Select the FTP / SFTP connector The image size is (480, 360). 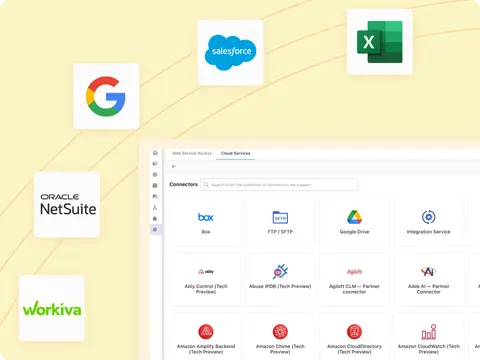(280, 222)
